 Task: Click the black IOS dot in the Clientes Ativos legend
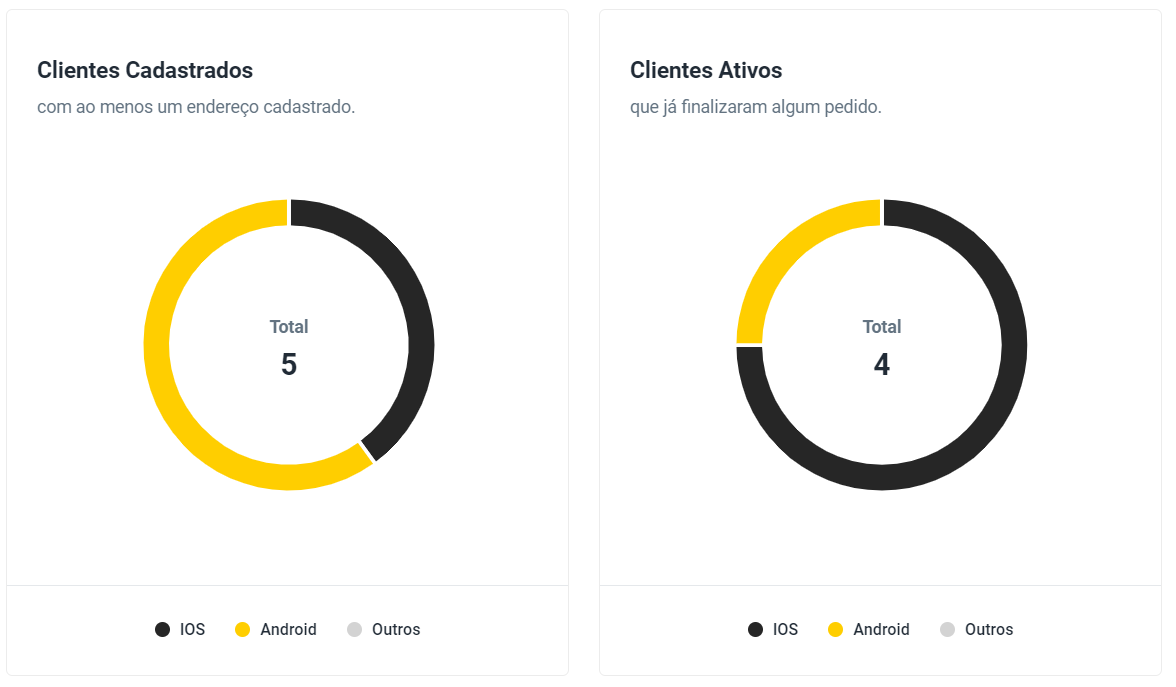click(755, 630)
